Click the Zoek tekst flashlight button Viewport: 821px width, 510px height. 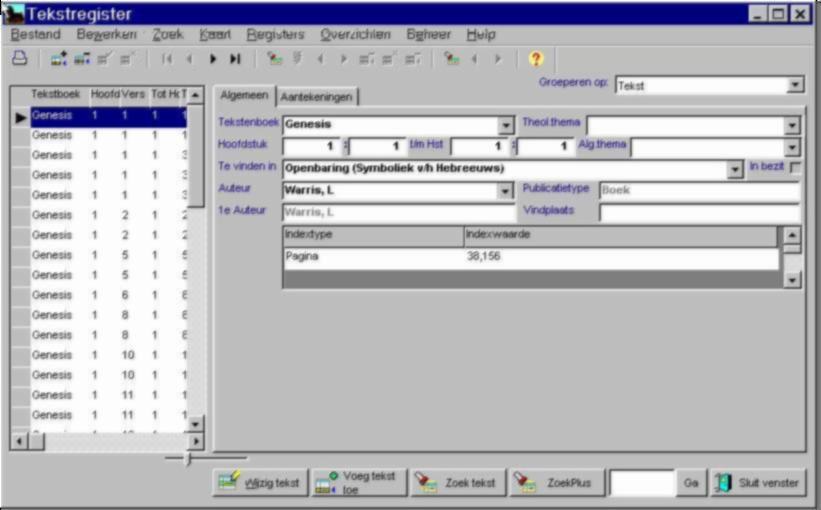457,483
